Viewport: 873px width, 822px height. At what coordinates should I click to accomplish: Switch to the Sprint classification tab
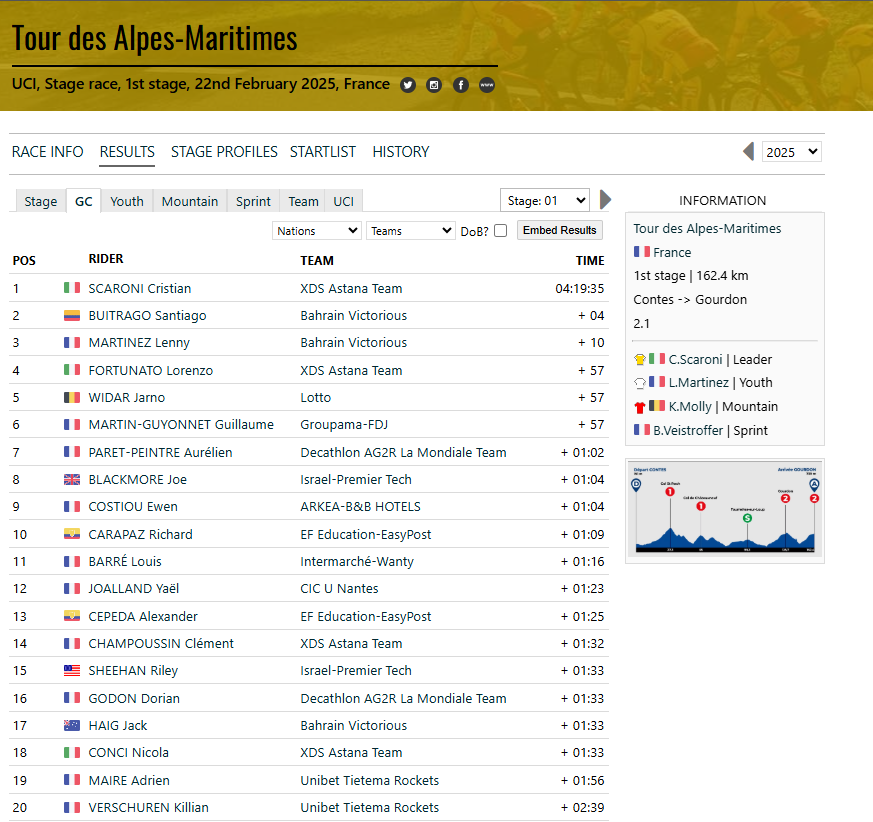(253, 201)
